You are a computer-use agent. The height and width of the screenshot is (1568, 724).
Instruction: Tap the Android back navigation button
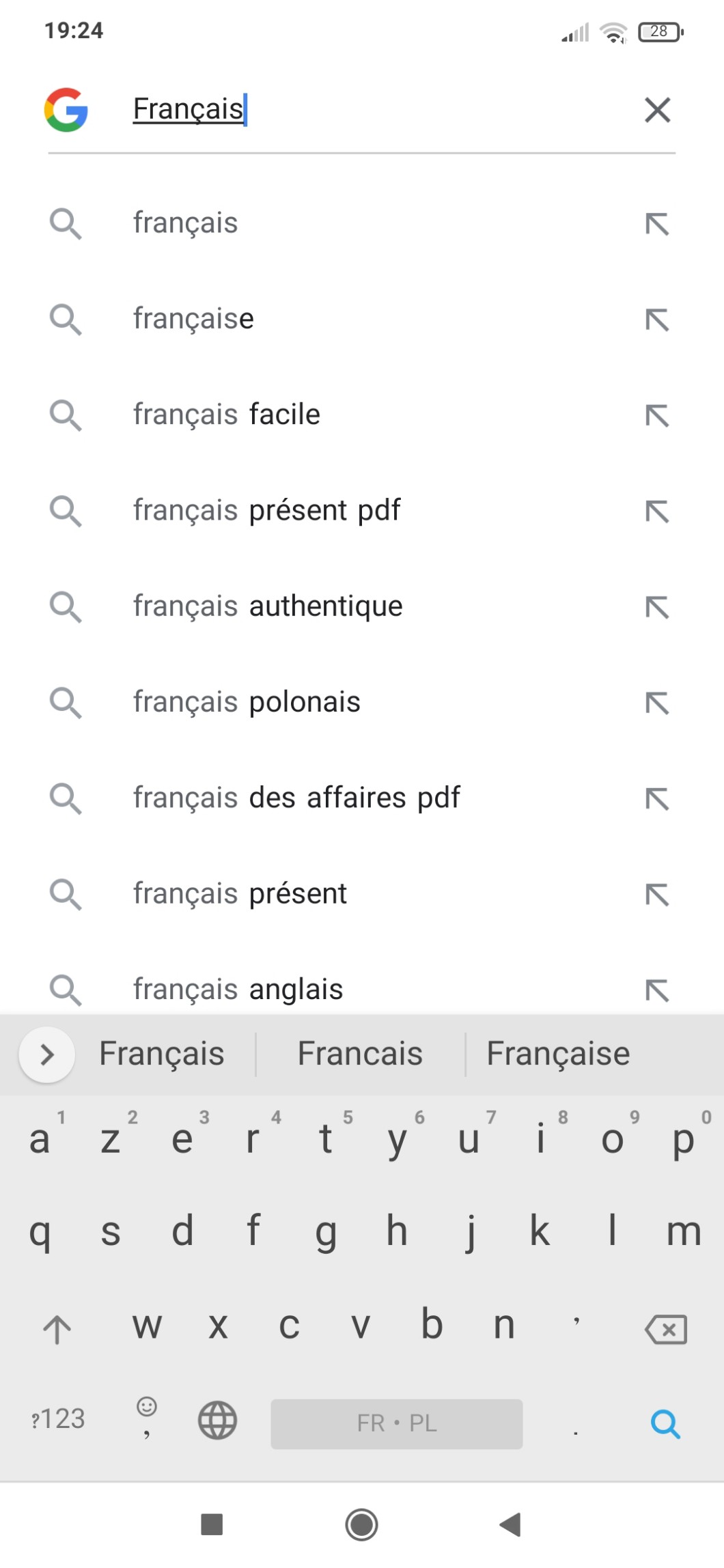click(x=510, y=1524)
